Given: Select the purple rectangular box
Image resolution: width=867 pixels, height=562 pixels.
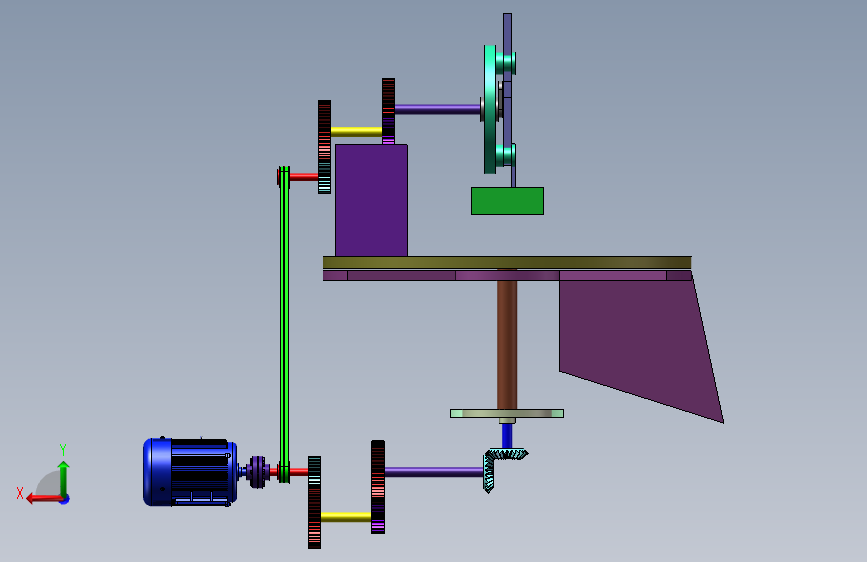Looking at the screenshot, I should coord(372,200).
